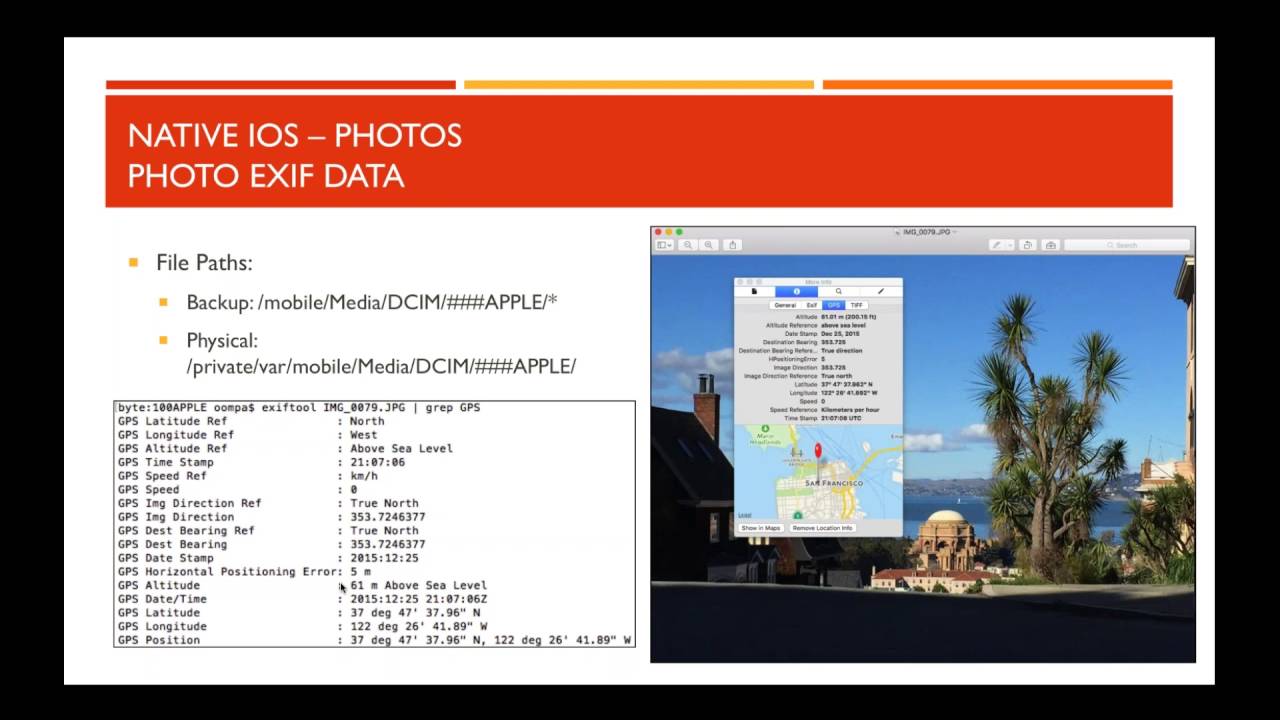Click the Search field in Preview

tap(1127, 245)
